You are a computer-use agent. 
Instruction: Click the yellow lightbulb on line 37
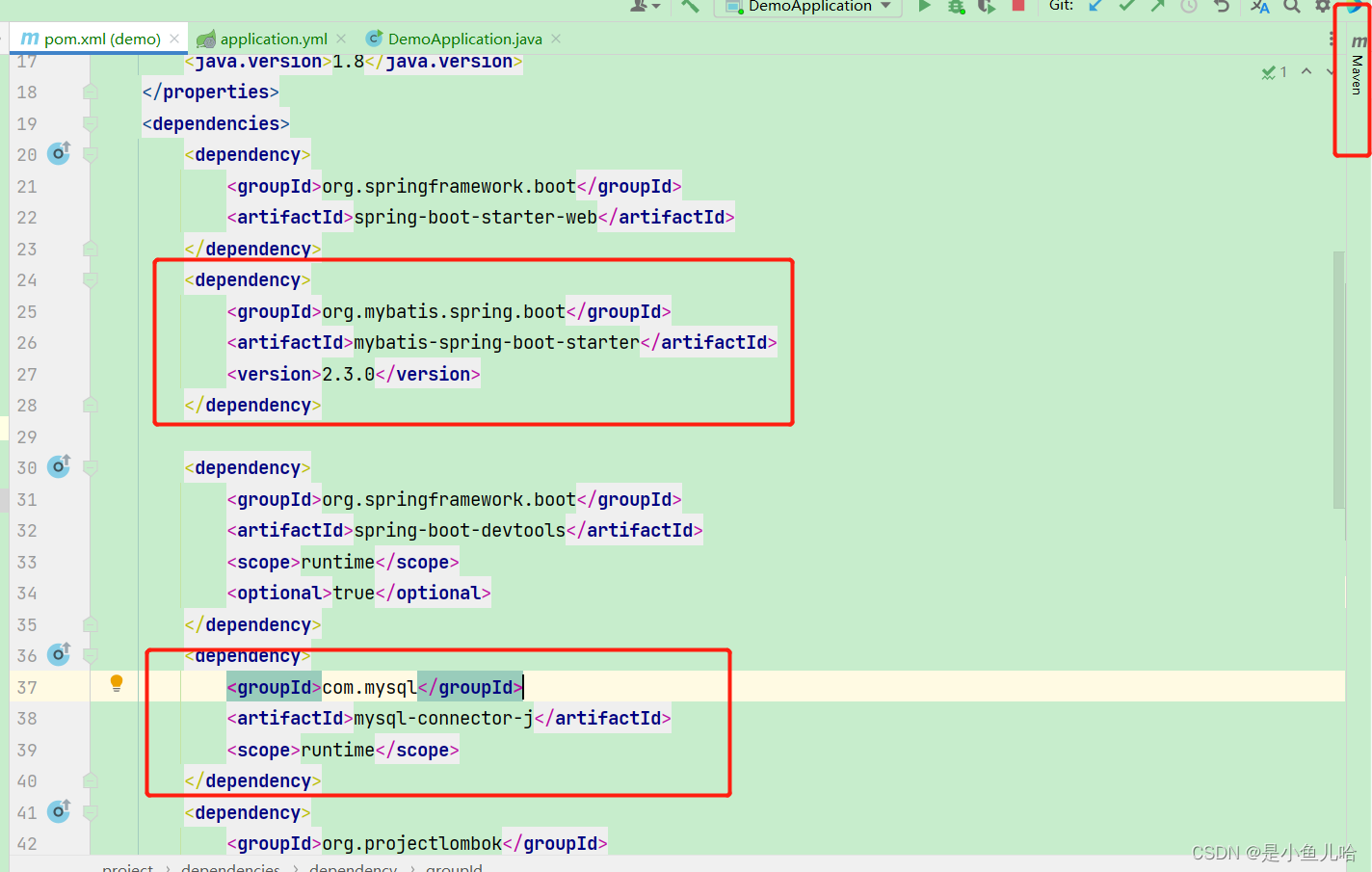pos(117,683)
